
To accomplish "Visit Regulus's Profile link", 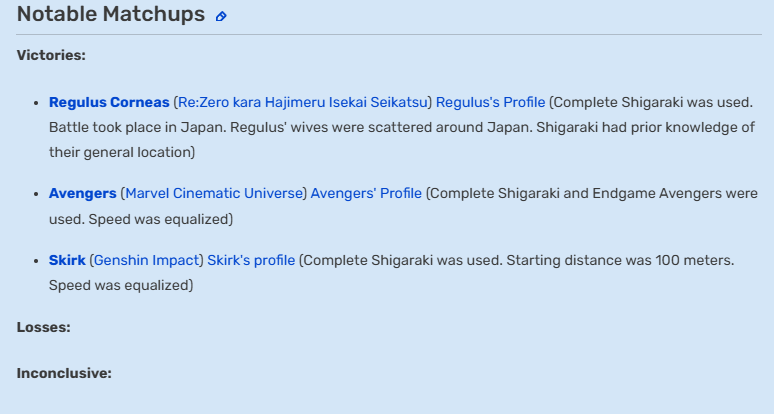I will pyautogui.click(x=491, y=102).
